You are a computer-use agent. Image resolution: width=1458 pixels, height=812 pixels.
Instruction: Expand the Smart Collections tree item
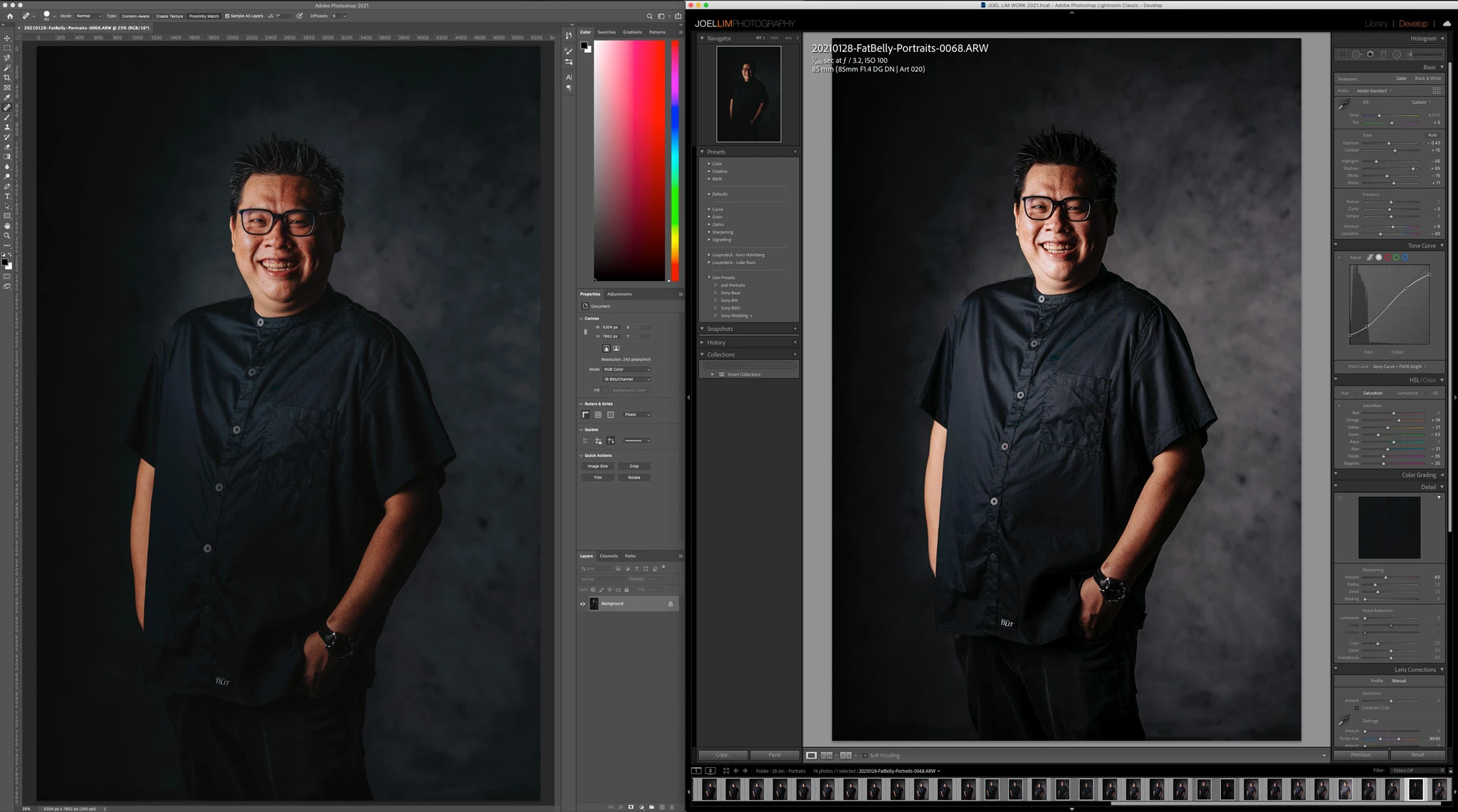click(x=712, y=374)
